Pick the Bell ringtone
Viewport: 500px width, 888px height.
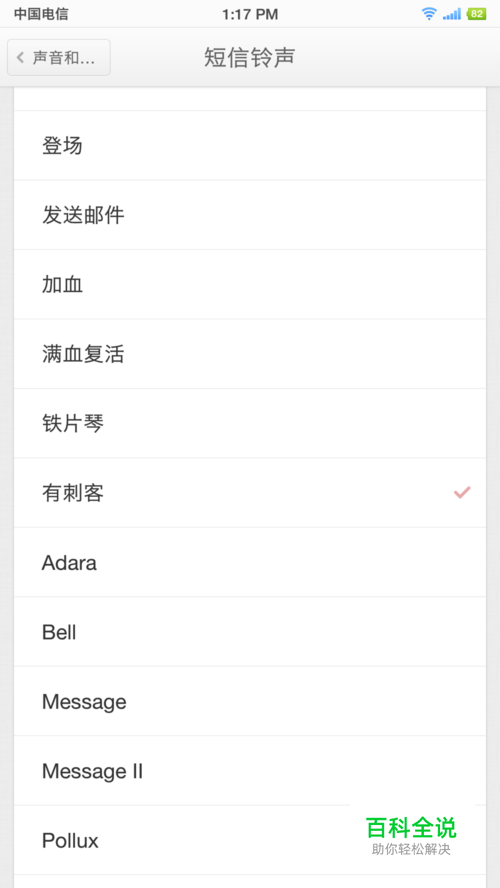pyautogui.click(x=250, y=632)
